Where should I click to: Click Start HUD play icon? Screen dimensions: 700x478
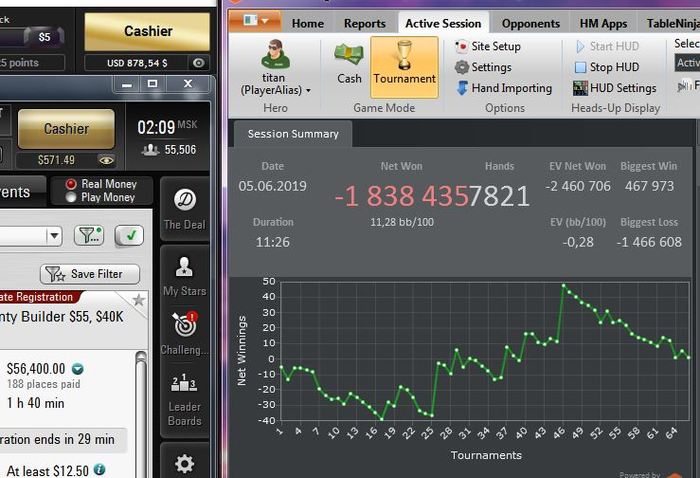pos(580,46)
